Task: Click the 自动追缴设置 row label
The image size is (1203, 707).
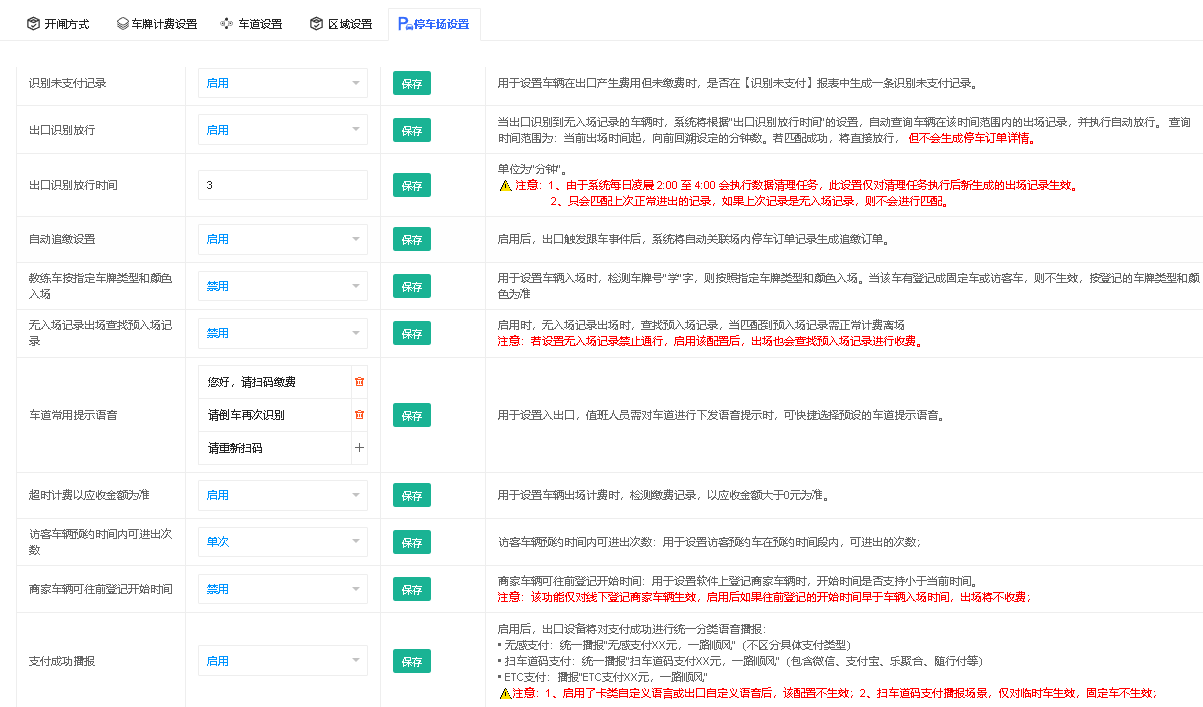Action: pyautogui.click(x=62, y=239)
